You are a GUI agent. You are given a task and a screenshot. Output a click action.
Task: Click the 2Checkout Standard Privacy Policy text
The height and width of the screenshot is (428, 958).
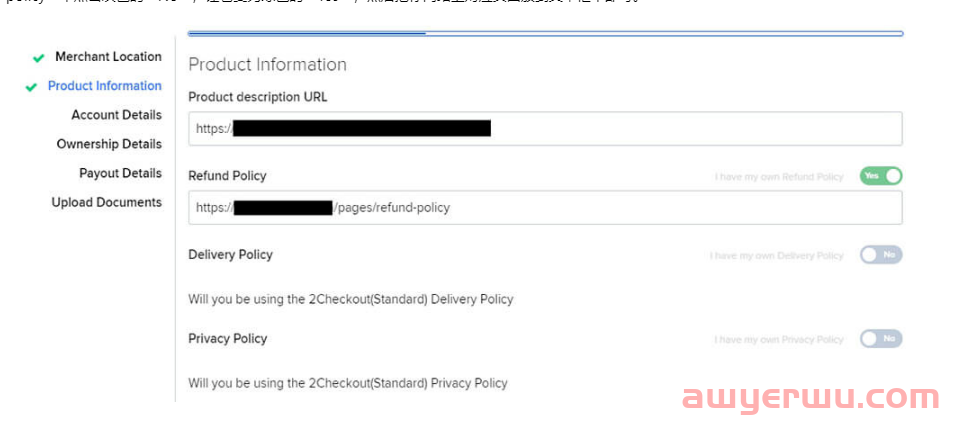[x=348, y=383]
